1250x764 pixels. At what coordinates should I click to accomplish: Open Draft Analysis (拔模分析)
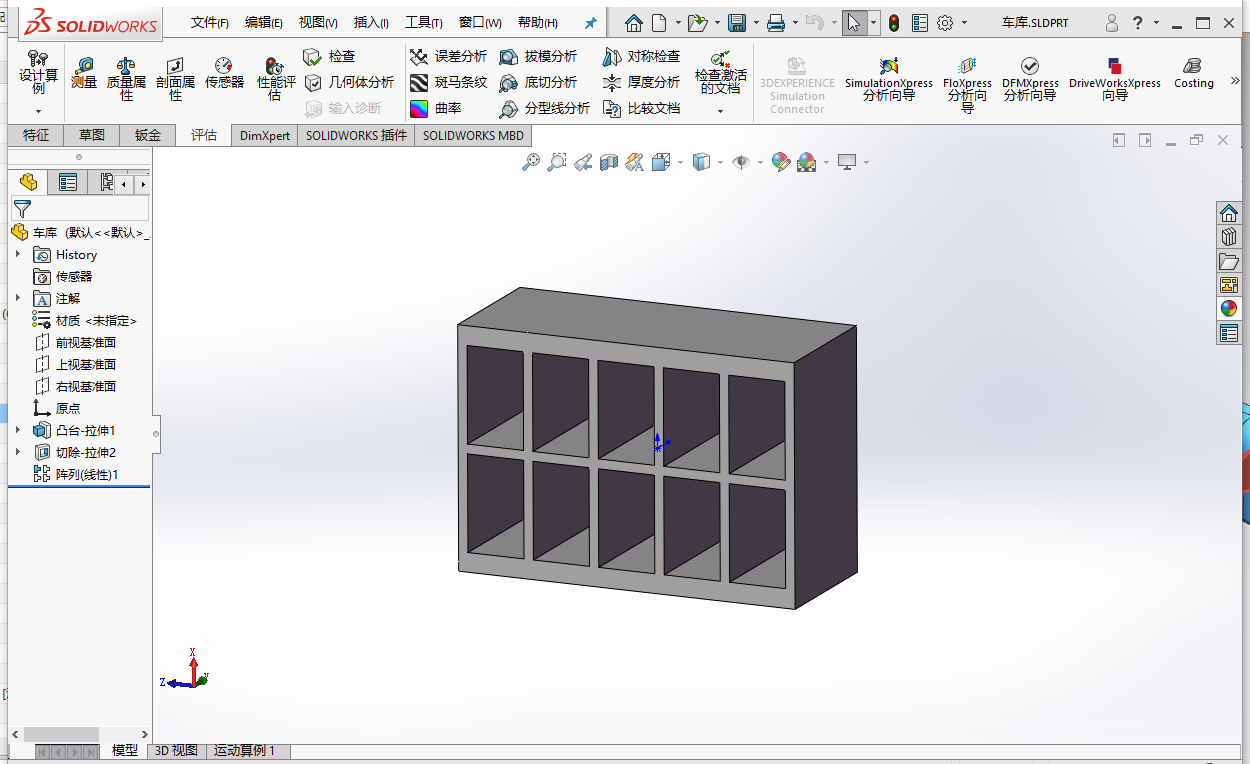[539, 57]
